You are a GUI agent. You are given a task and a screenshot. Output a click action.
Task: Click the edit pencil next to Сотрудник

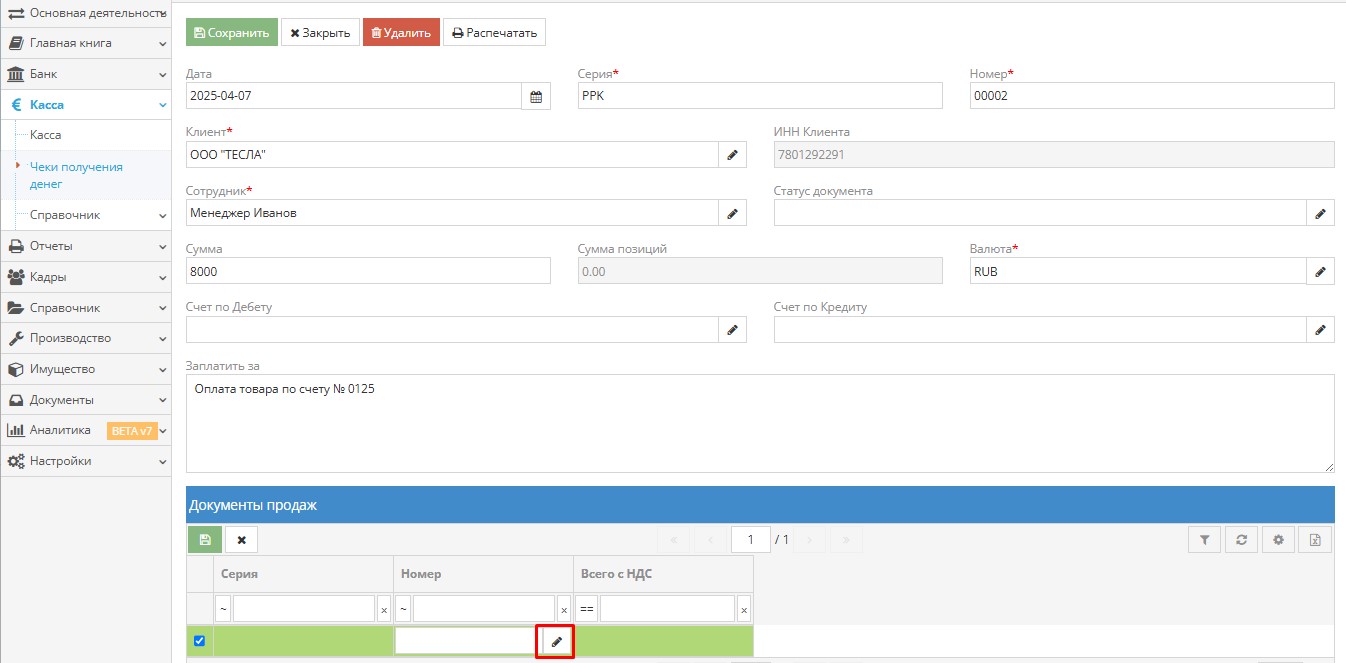(732, 213)
